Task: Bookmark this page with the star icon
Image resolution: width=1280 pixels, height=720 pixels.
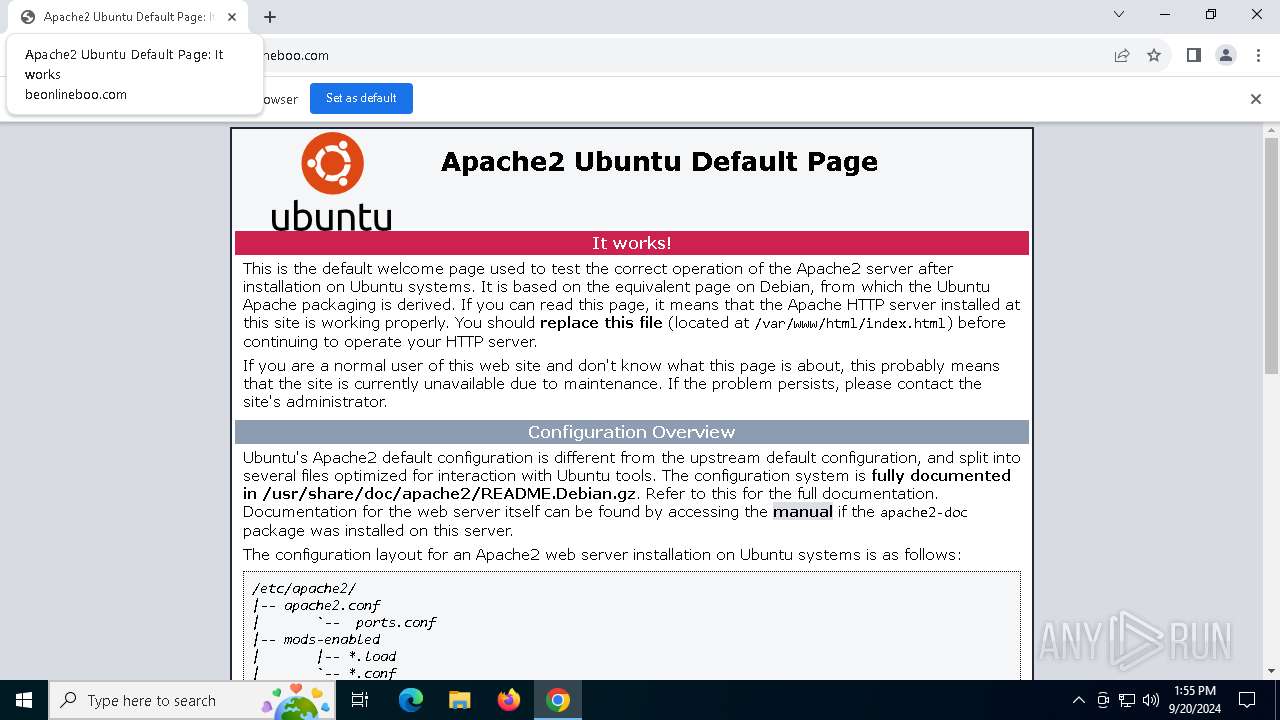Action: 1154,55
